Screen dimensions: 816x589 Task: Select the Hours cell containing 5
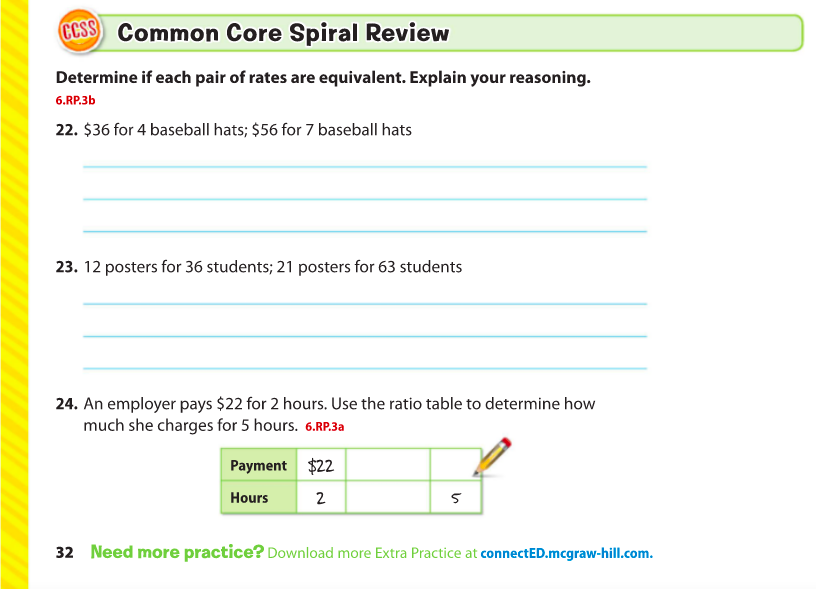[x=455, y=497]
